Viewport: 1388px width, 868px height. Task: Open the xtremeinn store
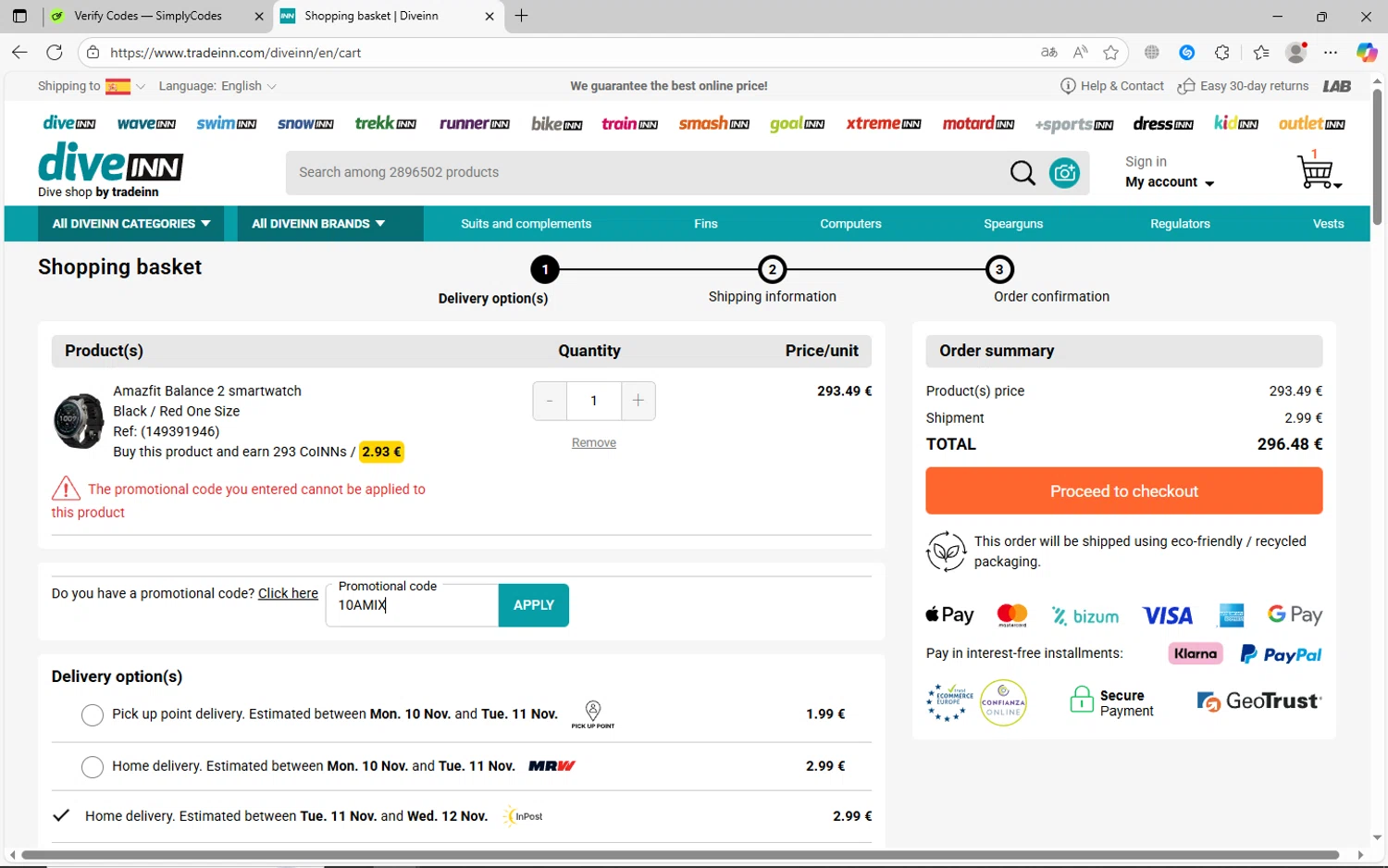[x=883, y=123]
